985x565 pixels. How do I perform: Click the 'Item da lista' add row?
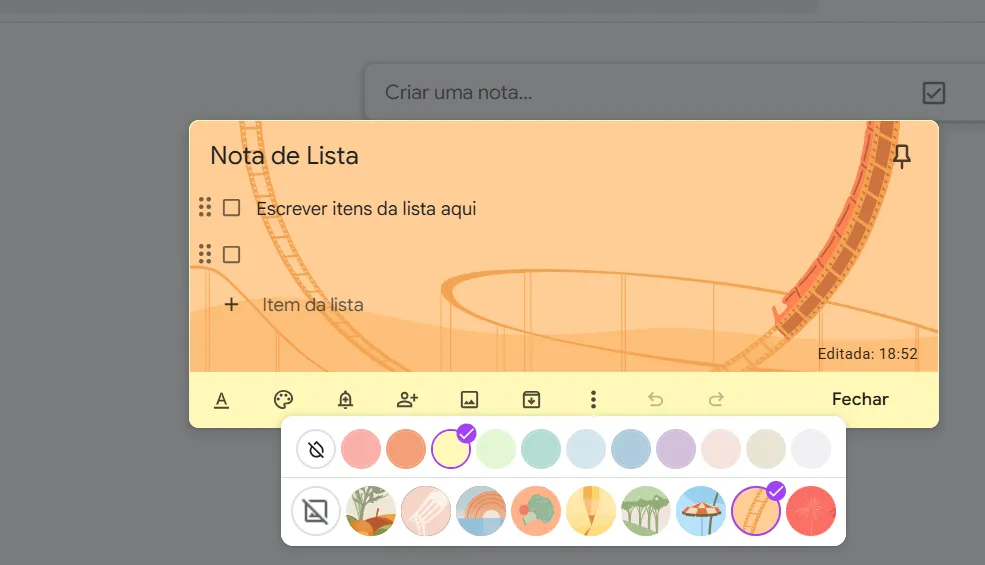pos(312,304)
